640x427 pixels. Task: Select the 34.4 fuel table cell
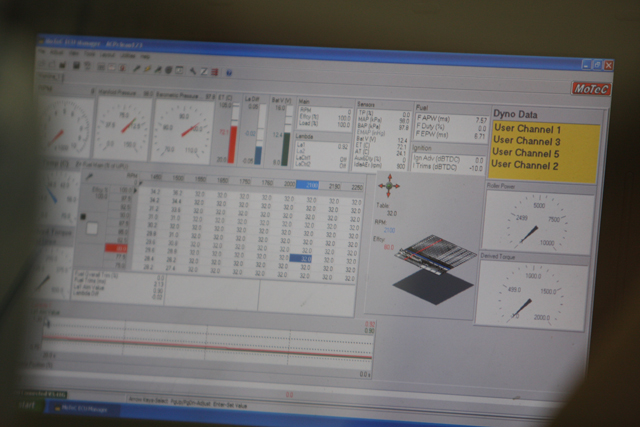click(176, 201)
